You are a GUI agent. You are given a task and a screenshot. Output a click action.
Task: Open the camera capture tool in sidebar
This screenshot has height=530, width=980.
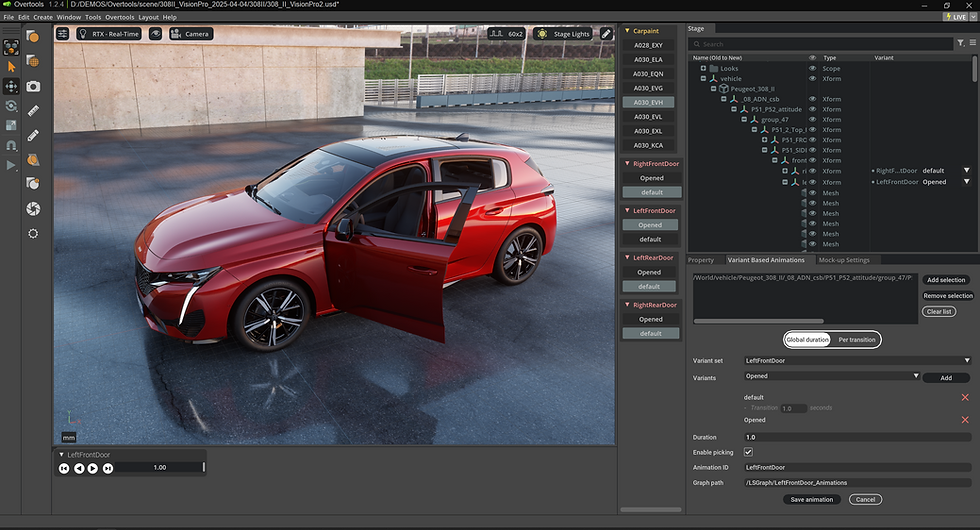coord(33,87)
